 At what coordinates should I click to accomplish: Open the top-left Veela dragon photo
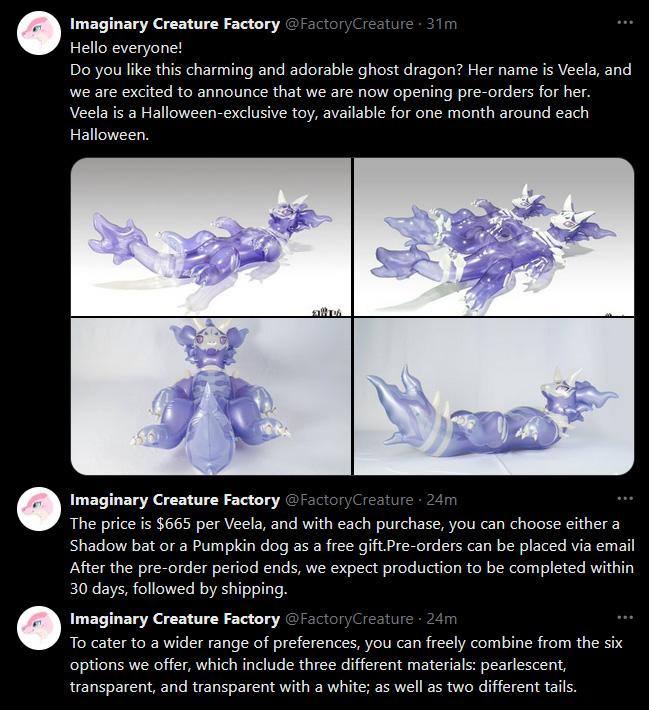coord(211,236)
